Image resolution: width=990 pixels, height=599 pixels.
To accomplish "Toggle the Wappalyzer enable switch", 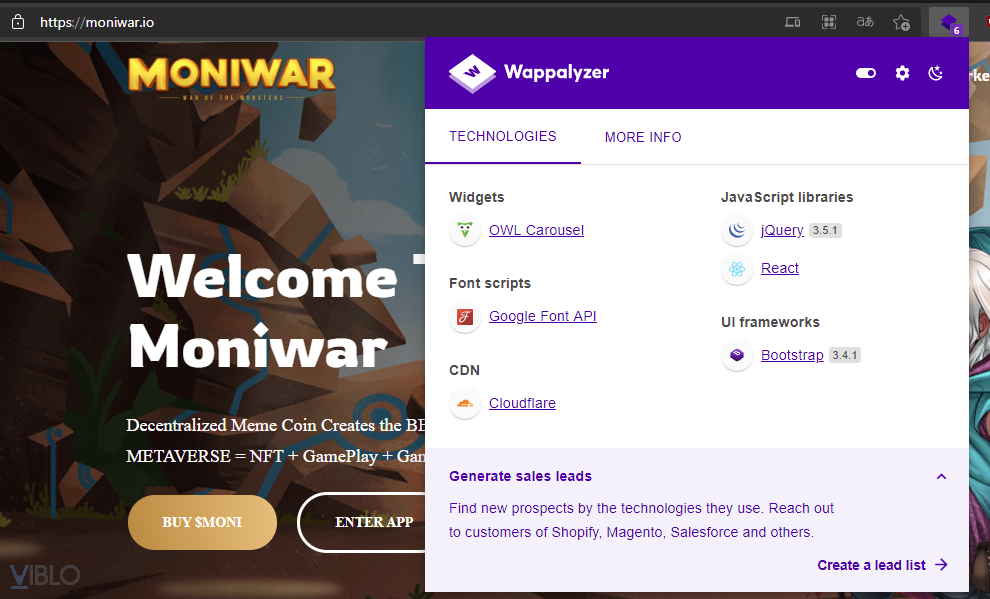I will (x=866, y=73).
